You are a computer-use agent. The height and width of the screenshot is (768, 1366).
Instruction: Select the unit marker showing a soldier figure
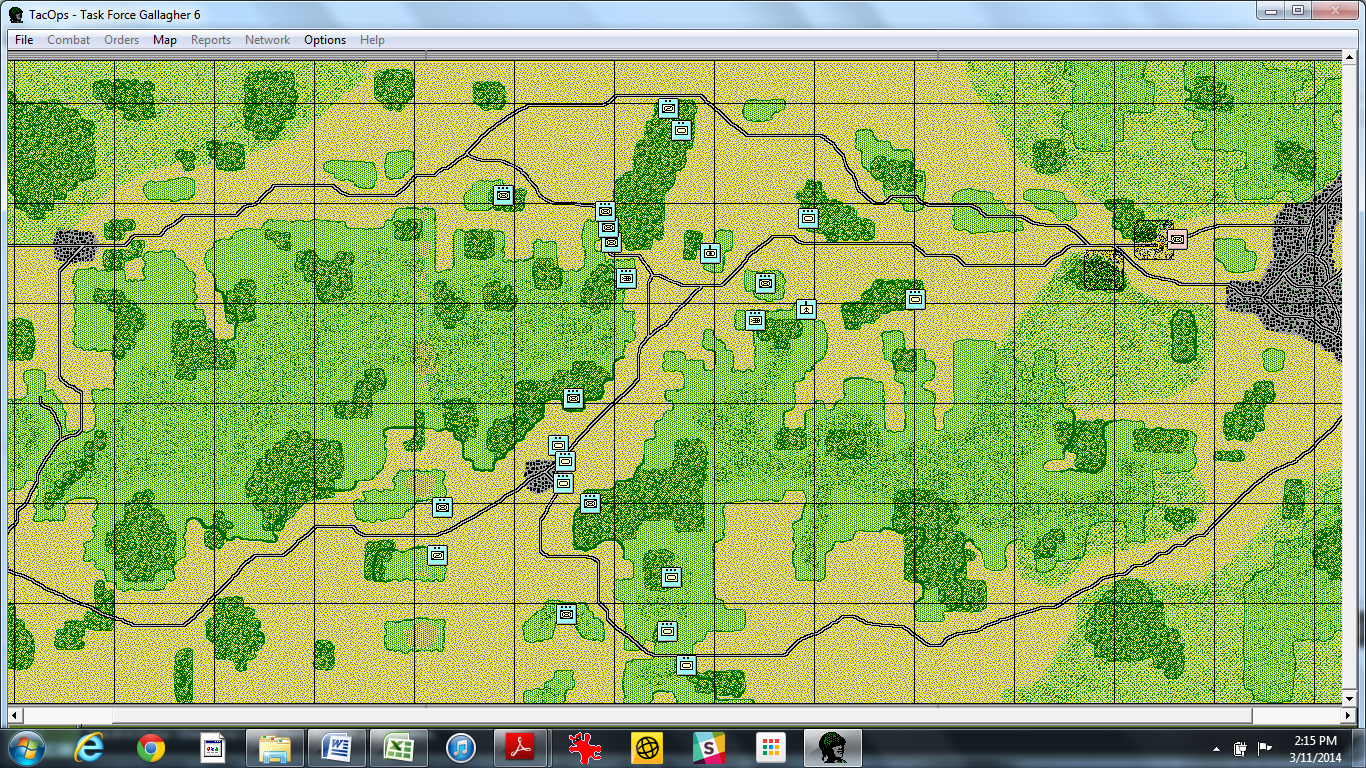(807, 309)
